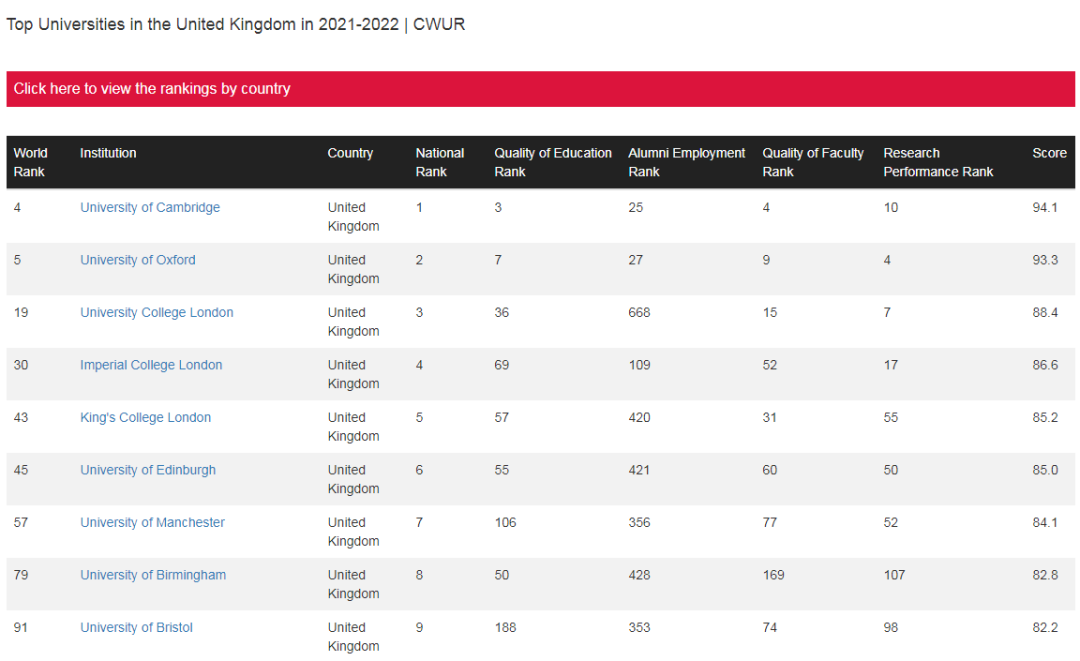Open University of Edinburgh link
The height and width of the screenshot is (661, 1080).
pos(147,470)
